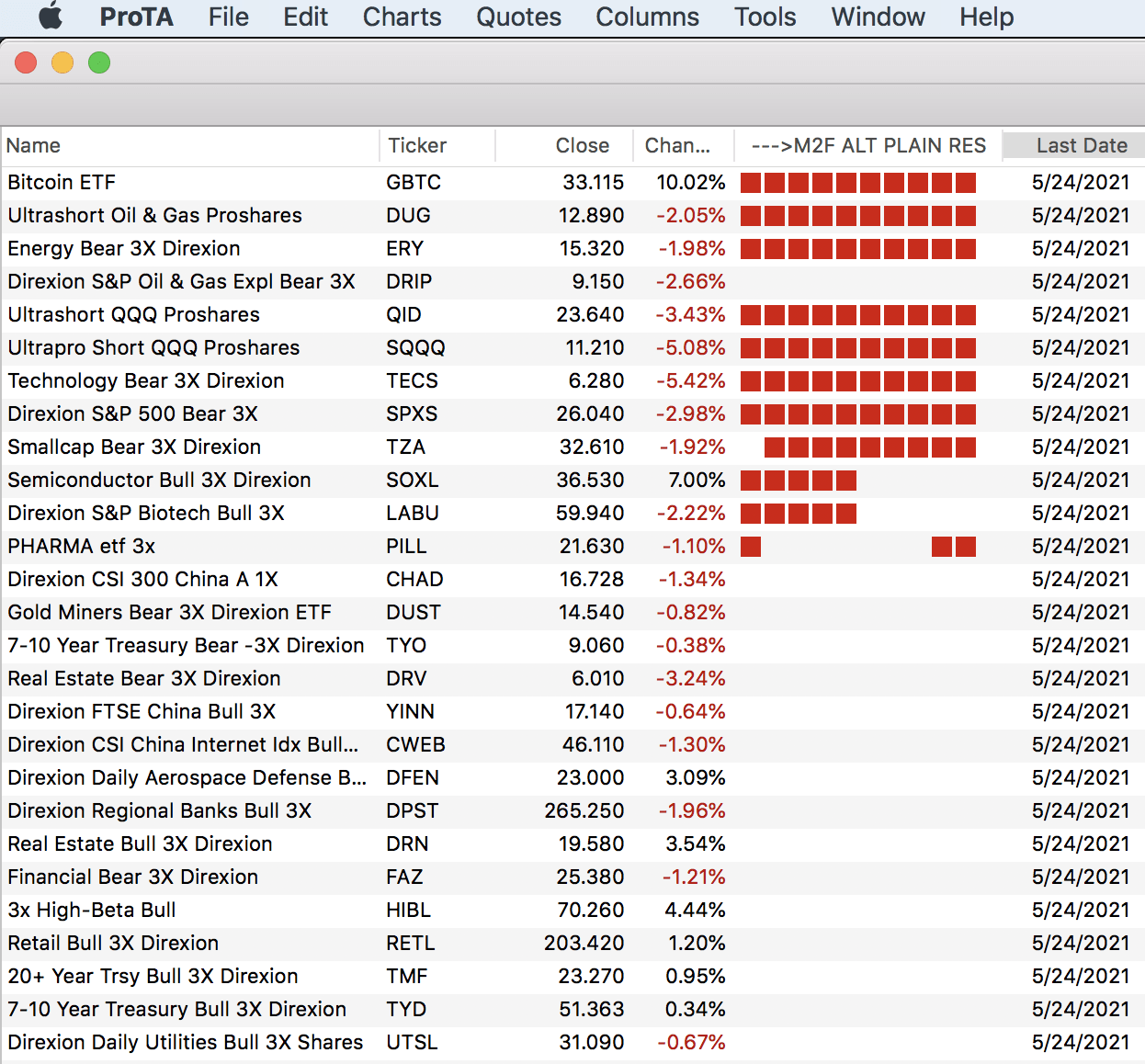1145x1064 pixels.
Task: Sort by the Ticker column header
Action: [x=437, y=145]
